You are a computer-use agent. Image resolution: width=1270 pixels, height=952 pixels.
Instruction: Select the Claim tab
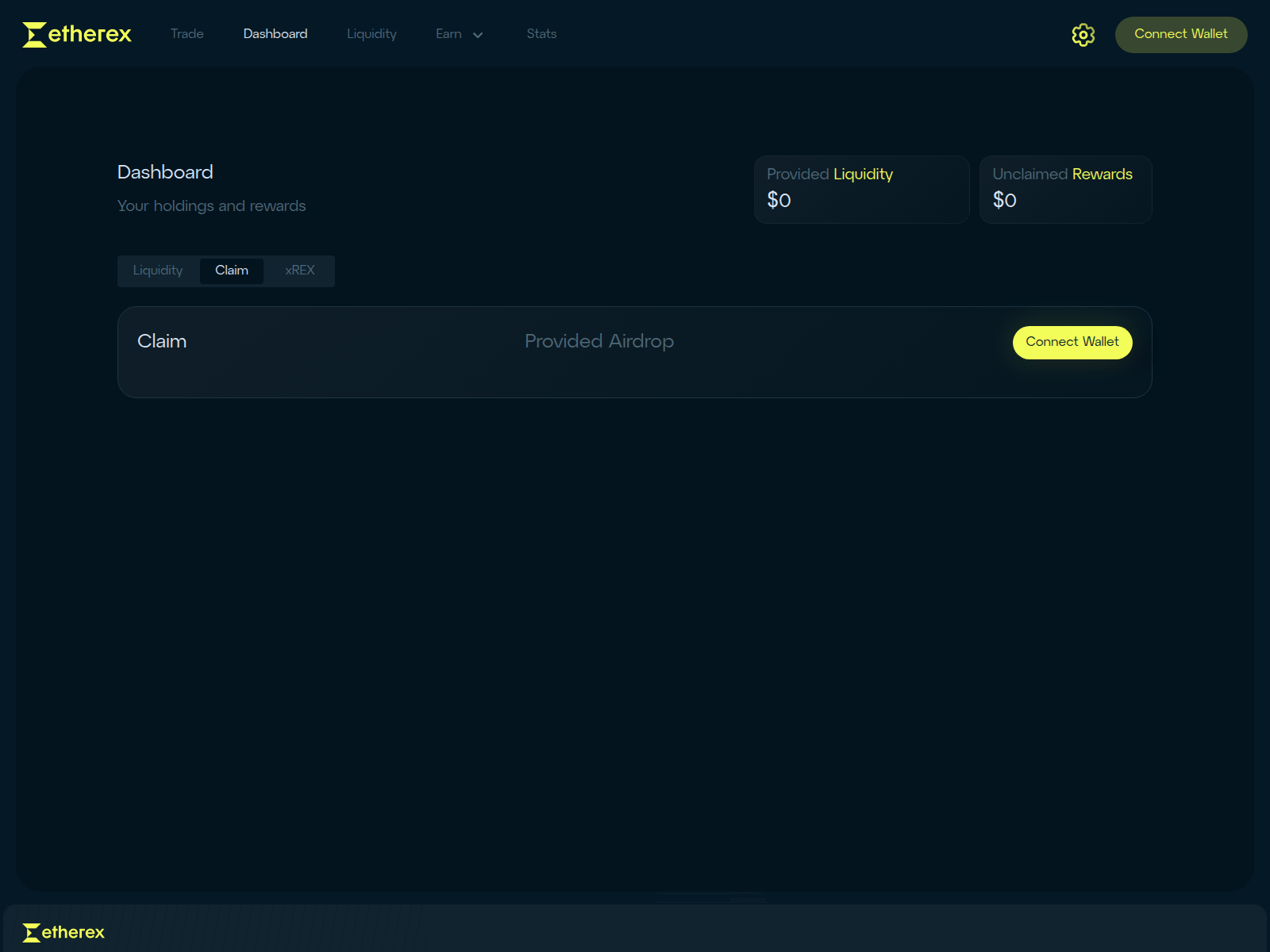point(232,271)
